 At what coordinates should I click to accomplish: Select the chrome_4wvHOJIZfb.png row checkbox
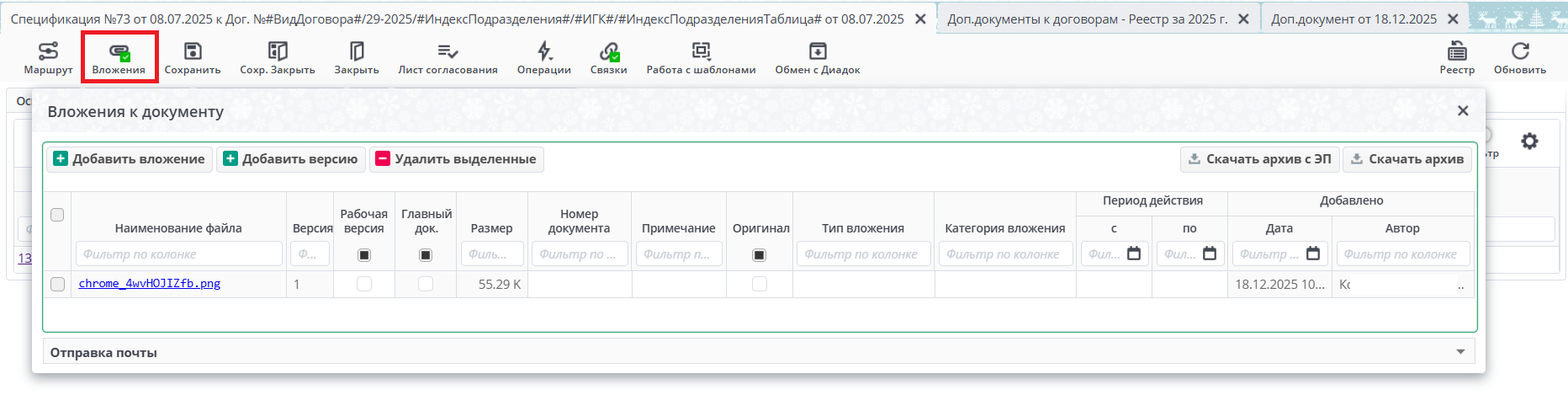(x=57, y=284)
